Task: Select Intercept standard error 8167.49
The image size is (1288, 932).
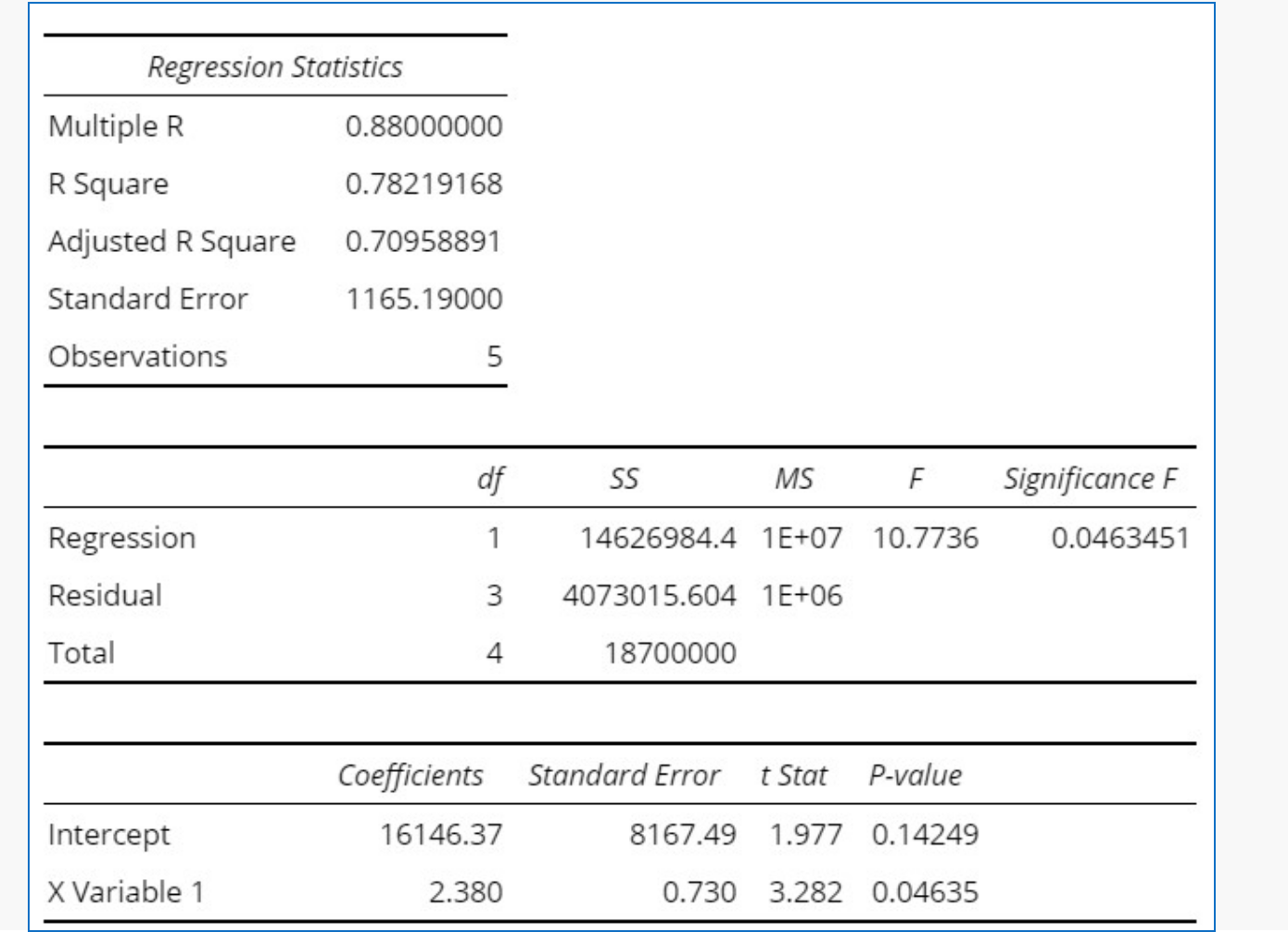Action: click(x=683, y=834)
